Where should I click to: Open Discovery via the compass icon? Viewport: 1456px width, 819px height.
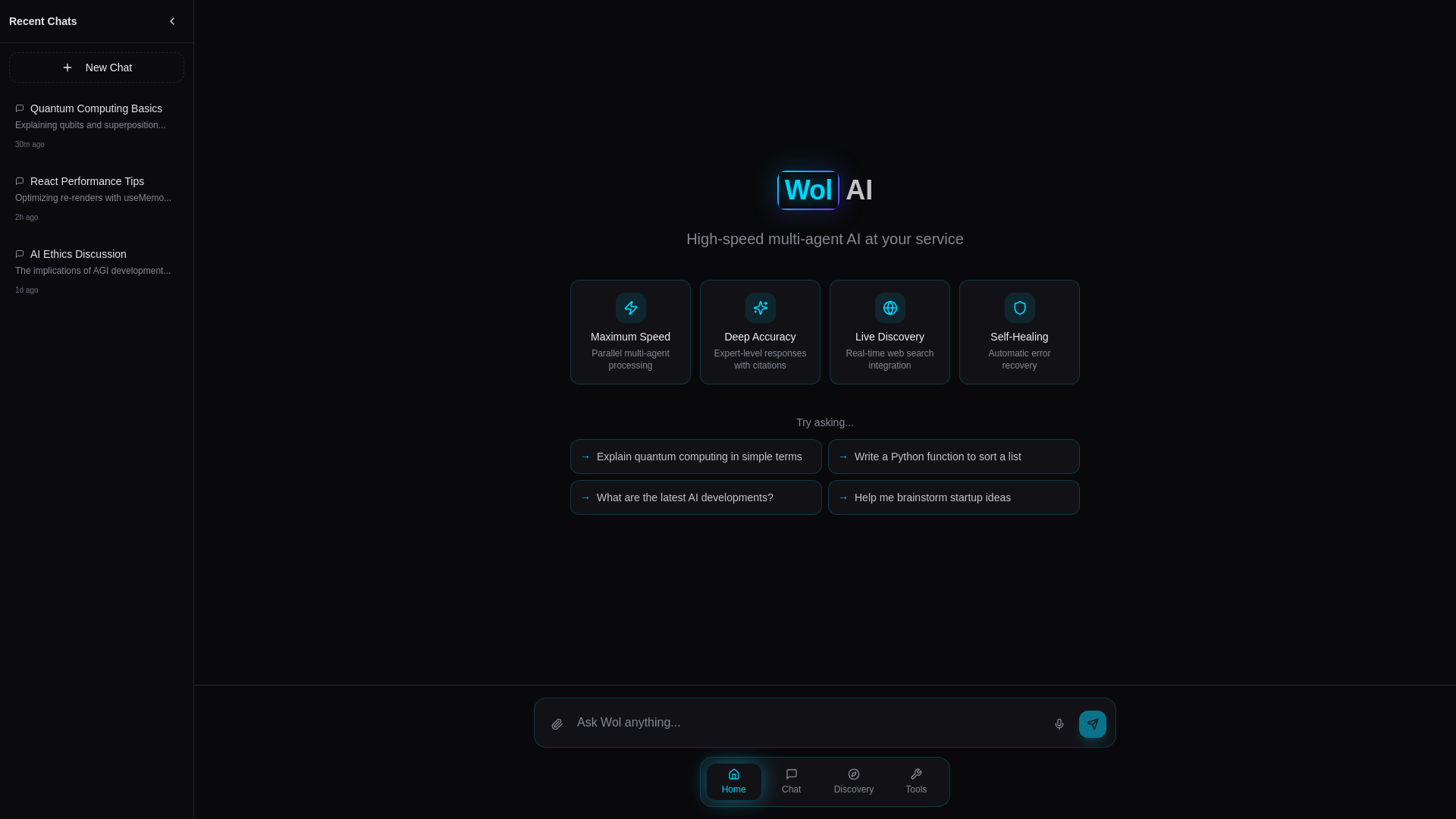(853, 781)
